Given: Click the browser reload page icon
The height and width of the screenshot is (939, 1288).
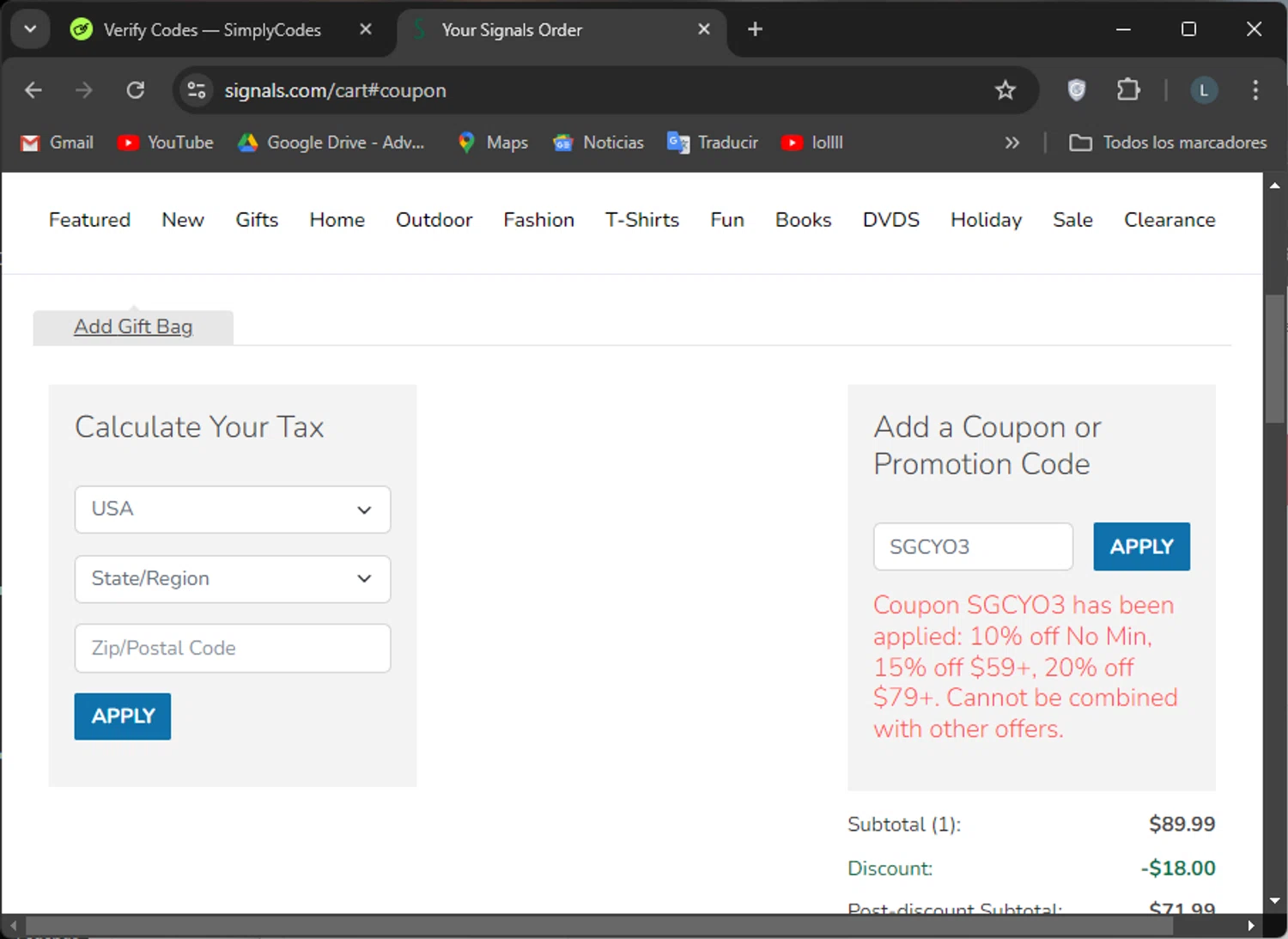Looking at the screenshot, I should point(136,90).
